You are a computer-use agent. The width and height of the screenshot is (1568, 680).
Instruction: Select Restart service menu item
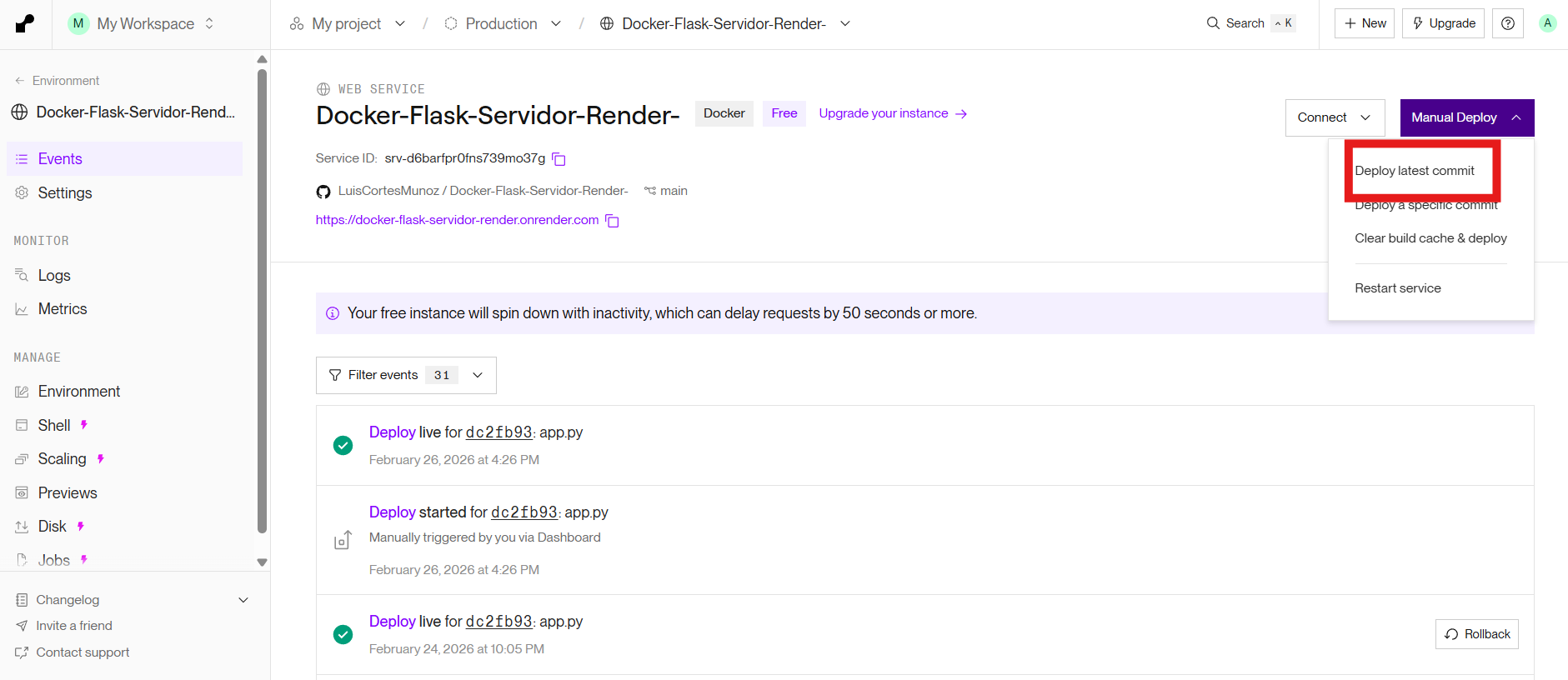point(1398,288)
